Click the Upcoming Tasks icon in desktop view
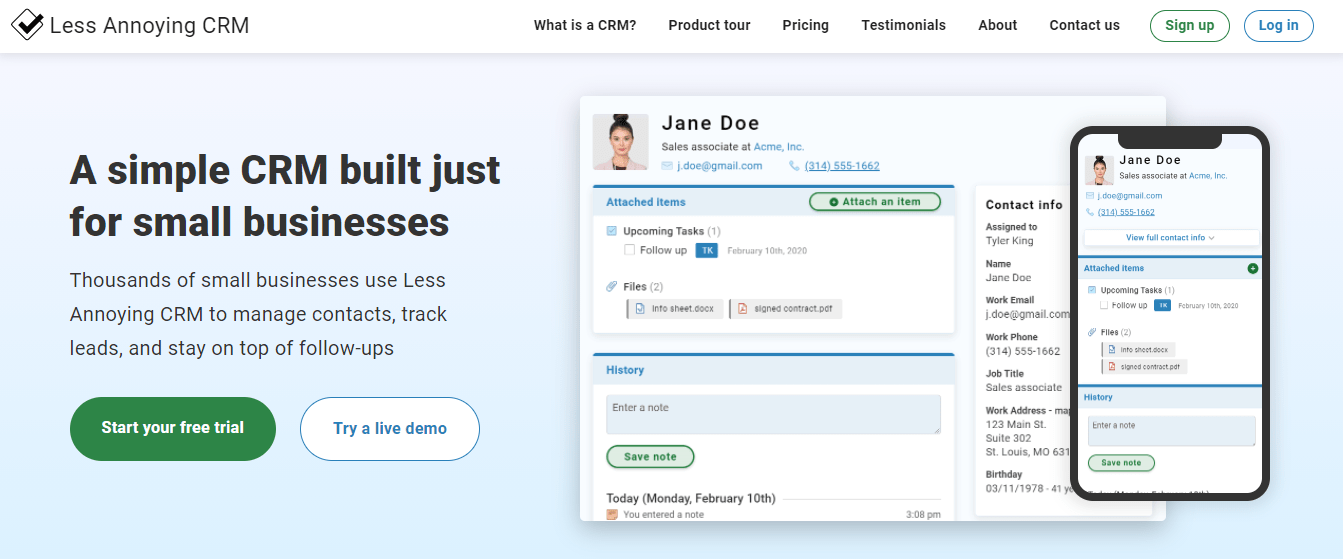1343x559 pixels. pos(612,231)
